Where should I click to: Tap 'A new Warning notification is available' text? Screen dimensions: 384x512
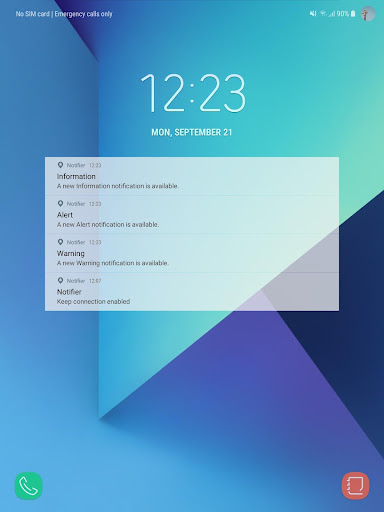(113, 263)
